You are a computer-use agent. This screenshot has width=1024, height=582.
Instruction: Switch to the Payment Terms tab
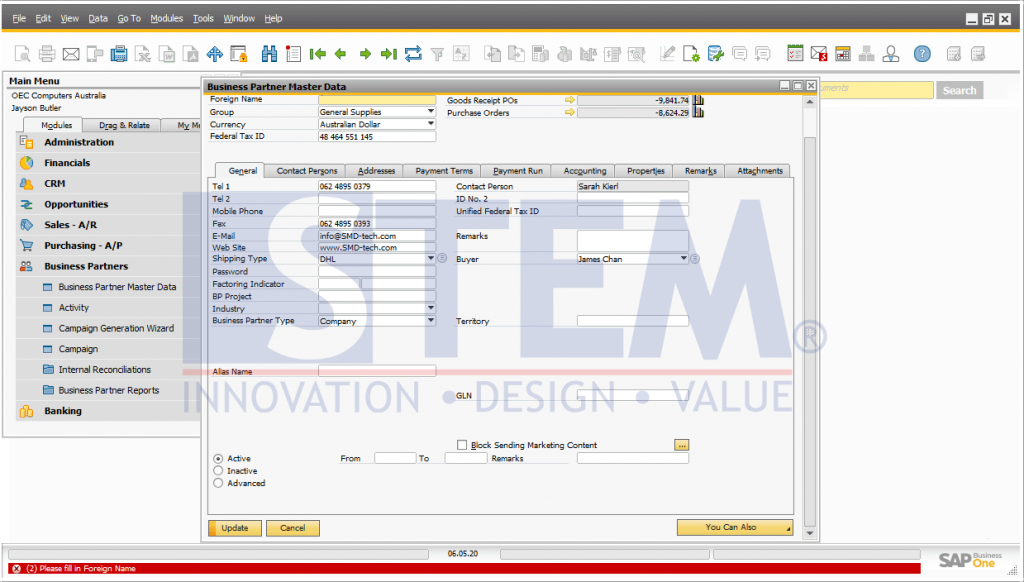point(444,171)
